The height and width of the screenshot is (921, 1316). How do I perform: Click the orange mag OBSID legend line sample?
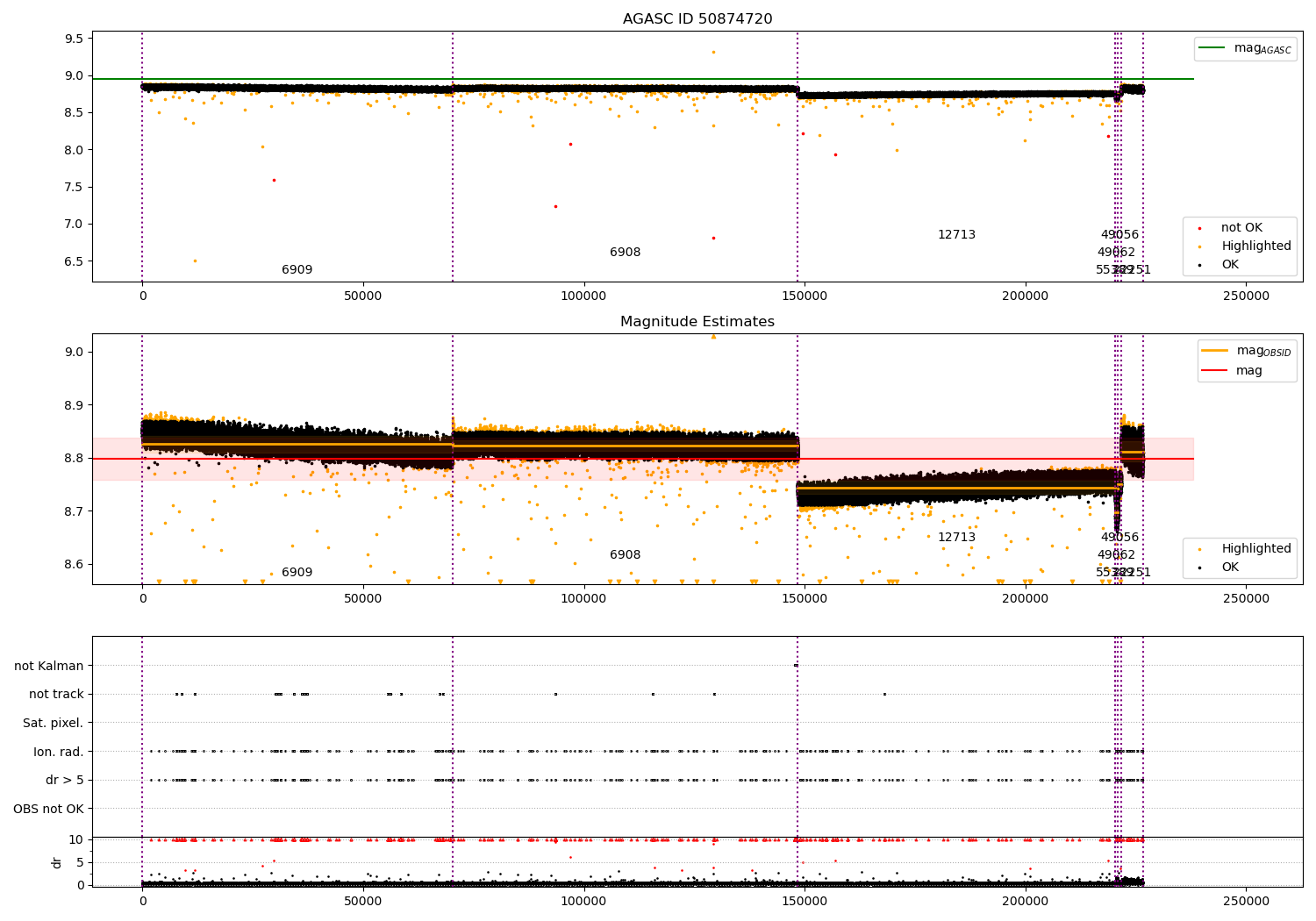[1215, 351]
